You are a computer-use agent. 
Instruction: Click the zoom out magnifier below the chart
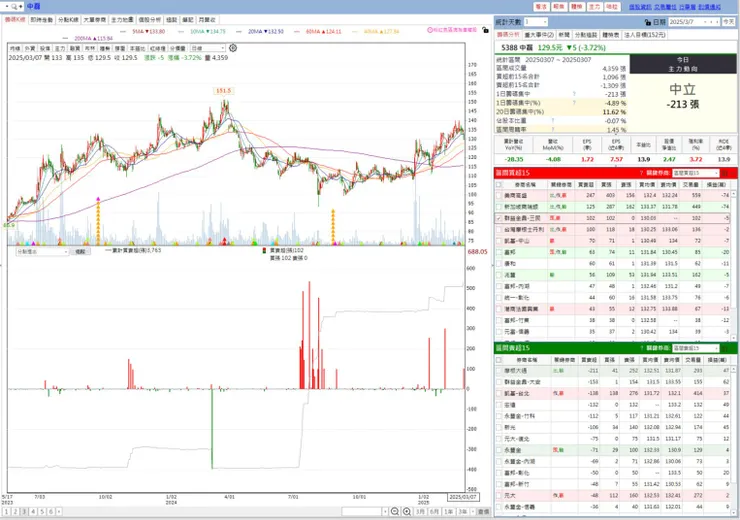coord(395,512)
